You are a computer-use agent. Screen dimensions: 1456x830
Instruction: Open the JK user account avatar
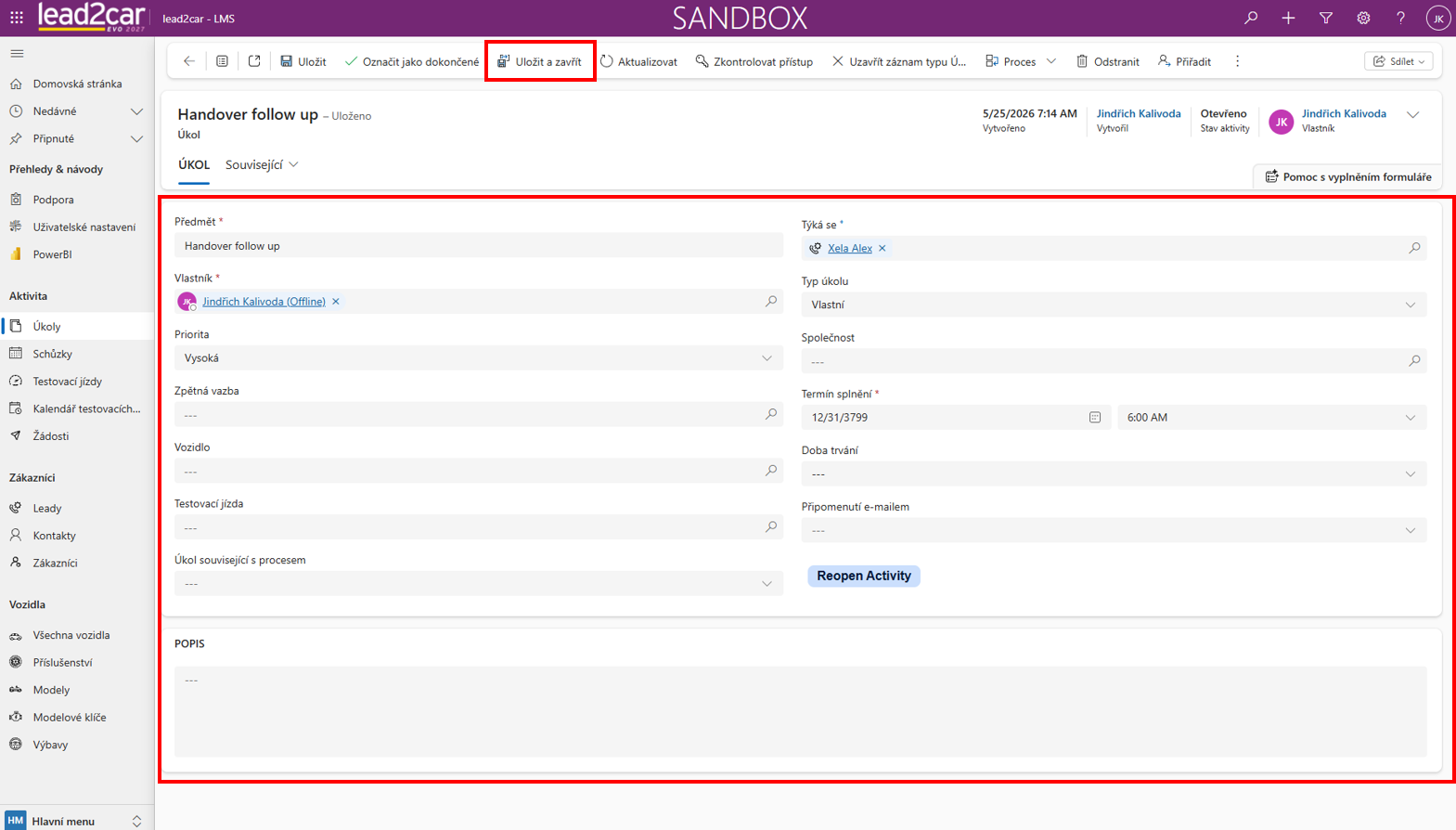coord(1437,18)
